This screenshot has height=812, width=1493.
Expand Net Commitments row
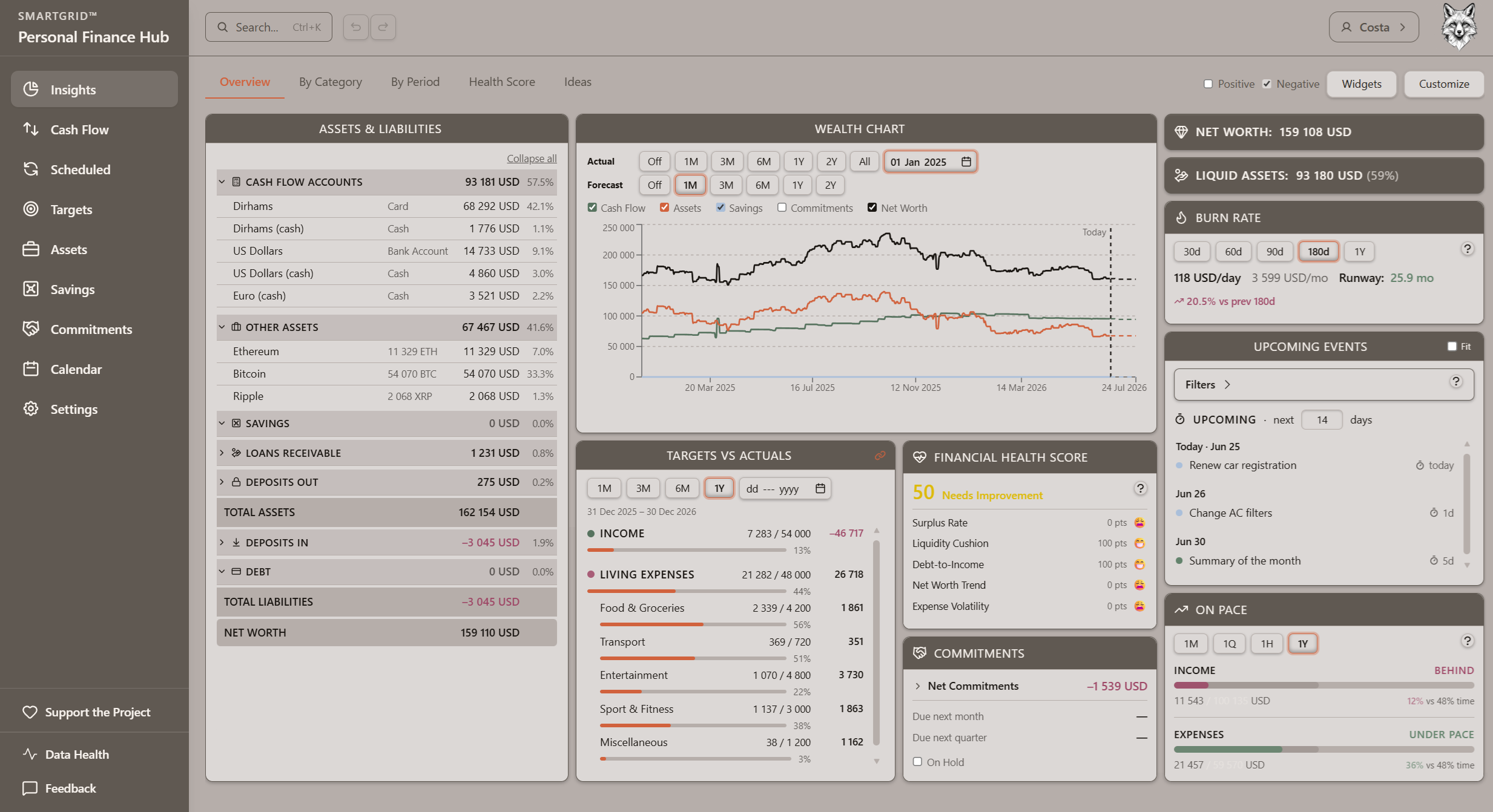coord(918,686)
